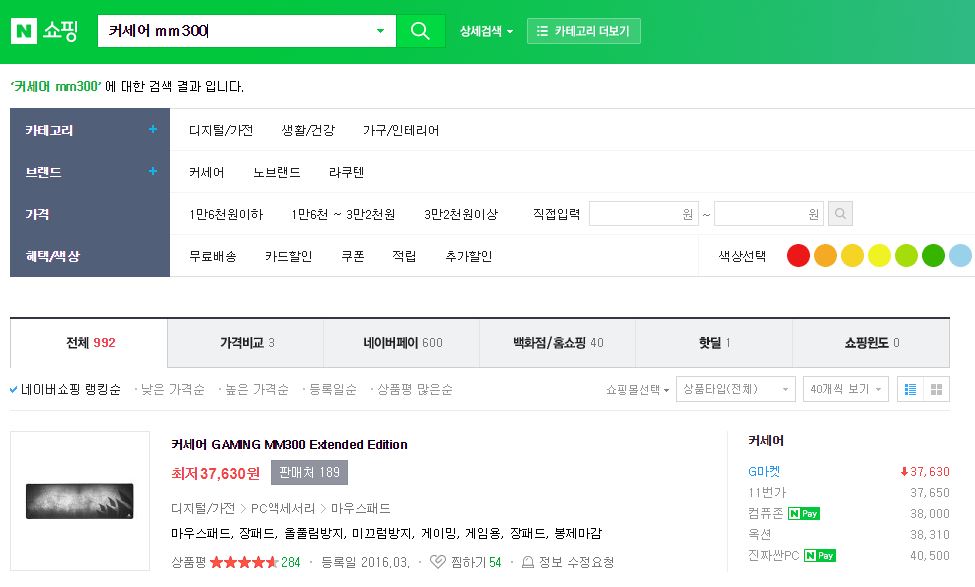Screen dimensions: 975x587
Task: Open the 옥션 seller link
Action: click(759, 535)
